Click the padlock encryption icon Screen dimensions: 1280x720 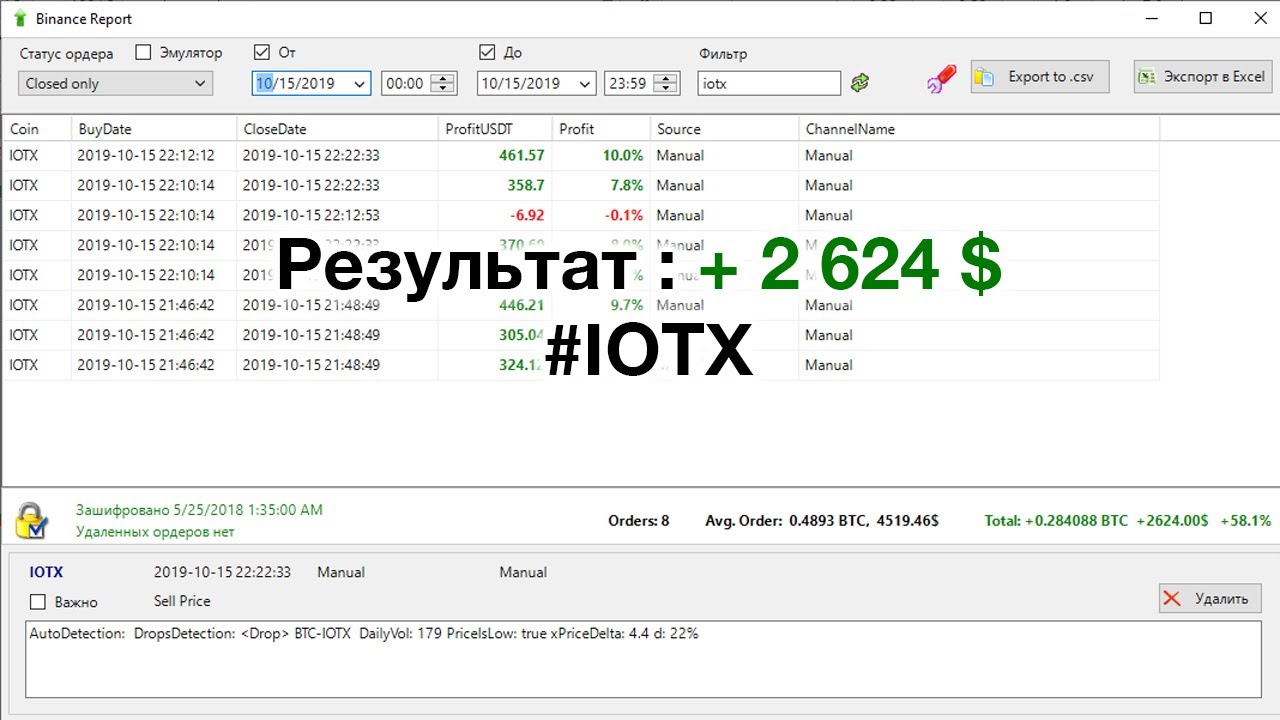(x=32, y=520)
